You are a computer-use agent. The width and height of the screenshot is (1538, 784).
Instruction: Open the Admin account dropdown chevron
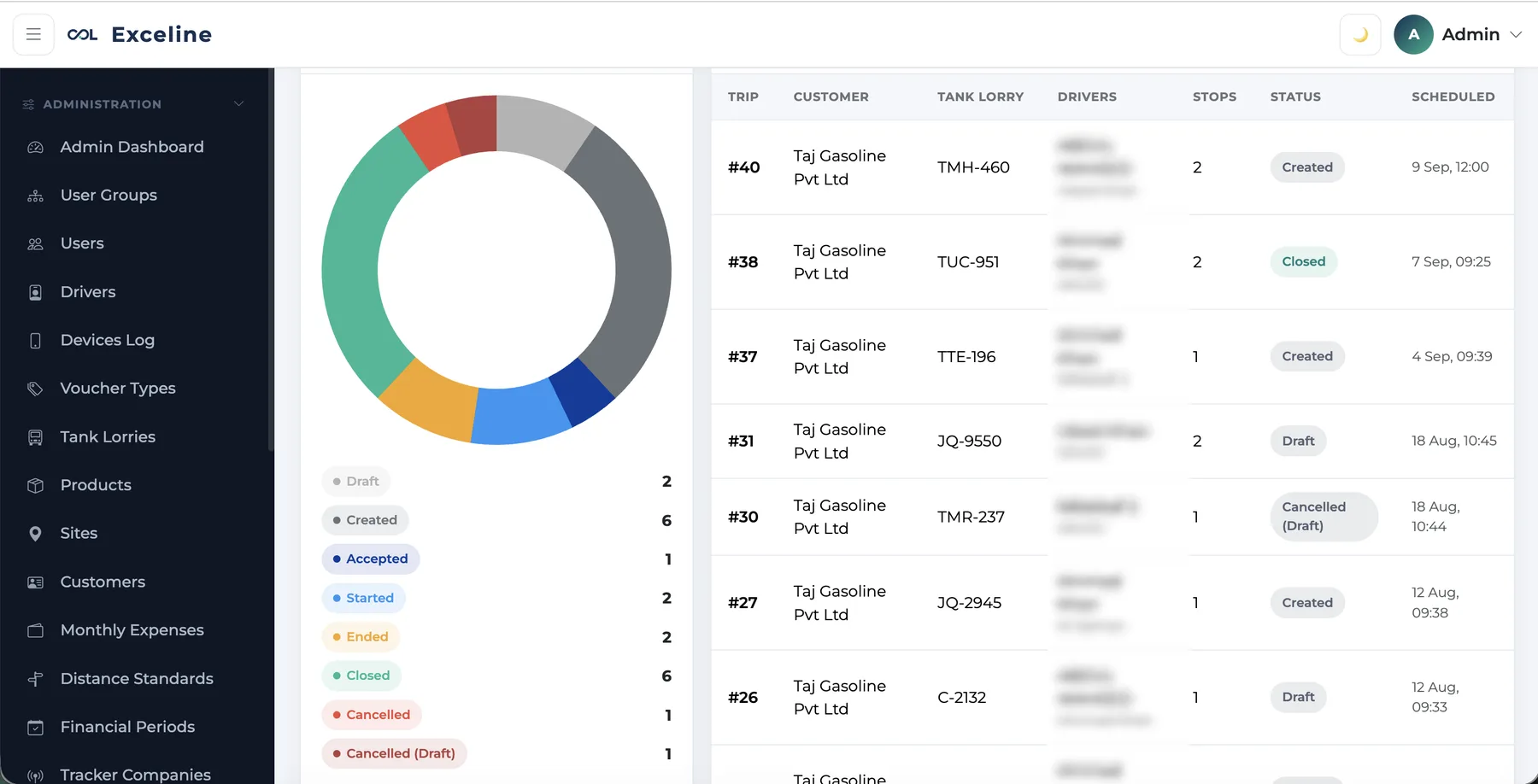pyautogui.click(x=1516, y=35)
